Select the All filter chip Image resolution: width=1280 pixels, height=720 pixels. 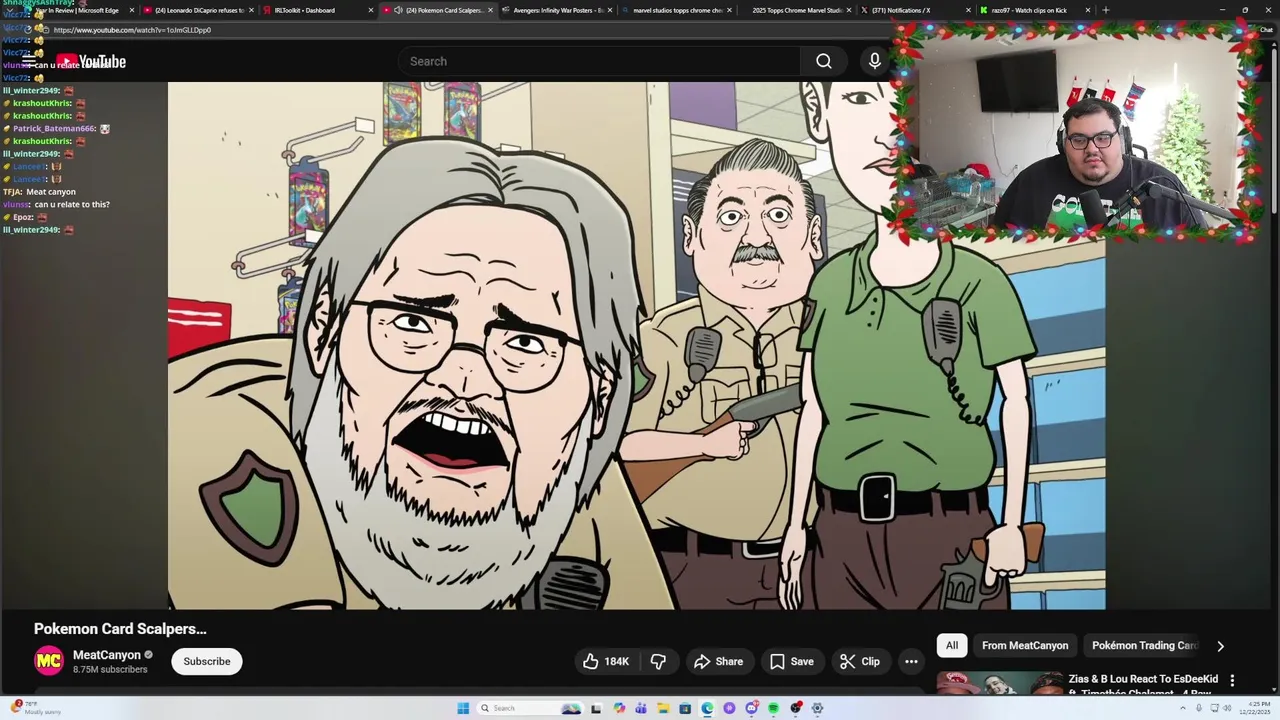click(952, 645)
